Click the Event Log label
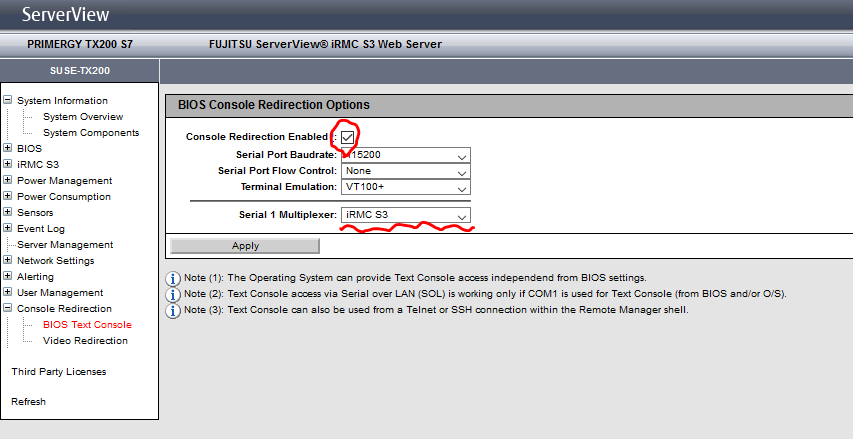The height and width of the screenshot is (439, 853). [x=41, y=228]
